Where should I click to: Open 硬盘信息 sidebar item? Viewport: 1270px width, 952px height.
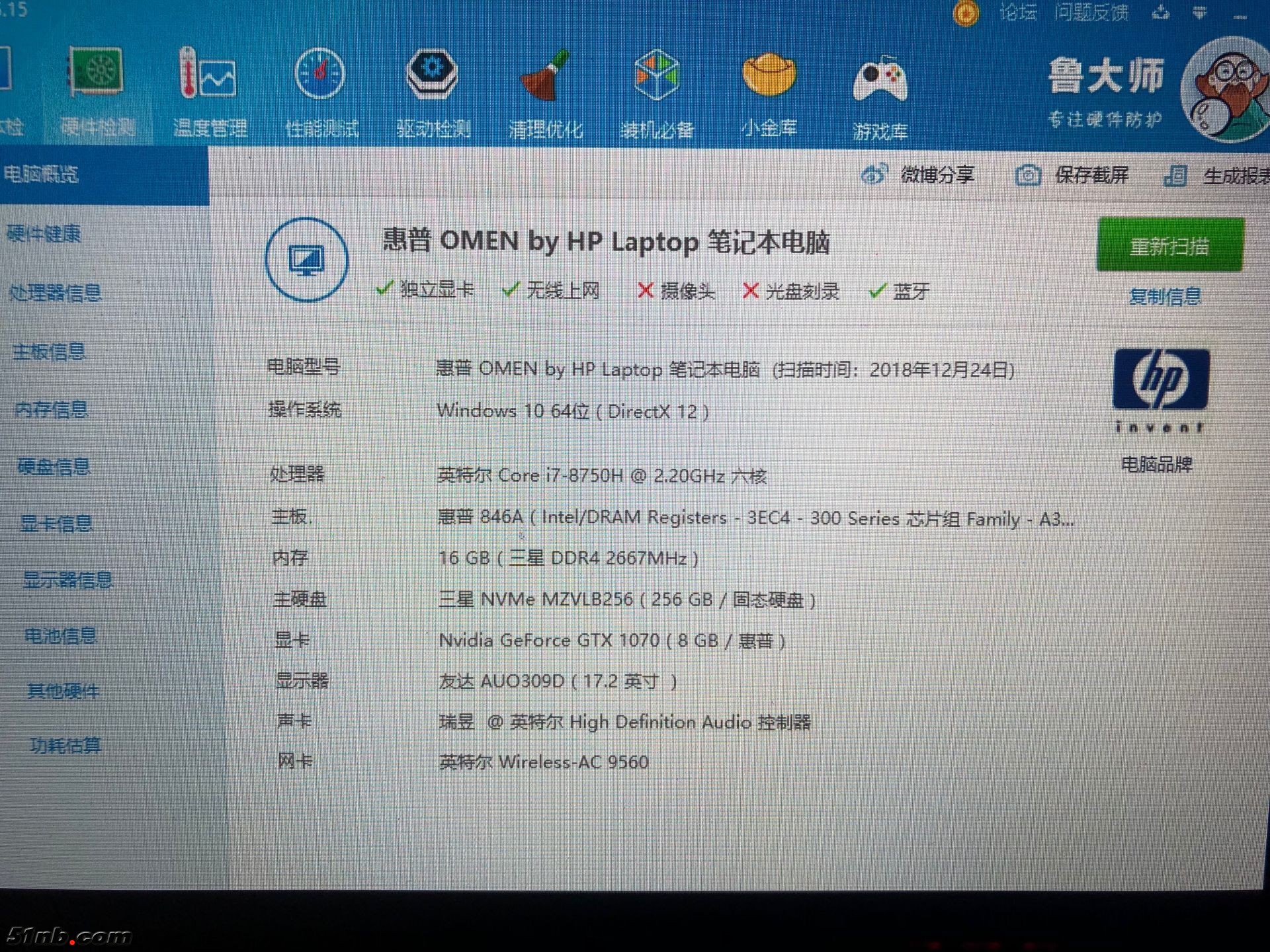[x=54, y=467]
